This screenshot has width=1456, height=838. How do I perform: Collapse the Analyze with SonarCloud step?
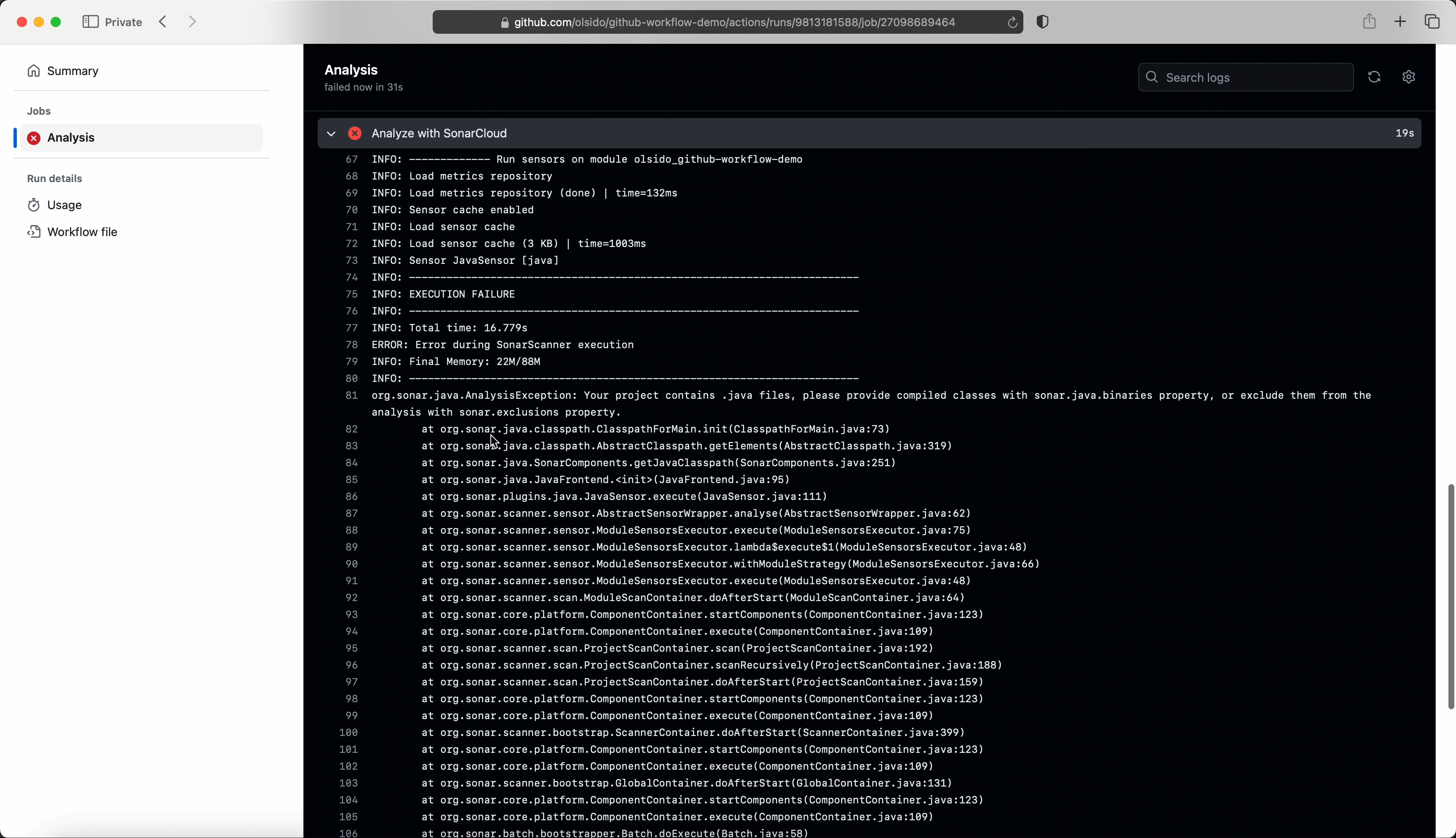[331, 134]
